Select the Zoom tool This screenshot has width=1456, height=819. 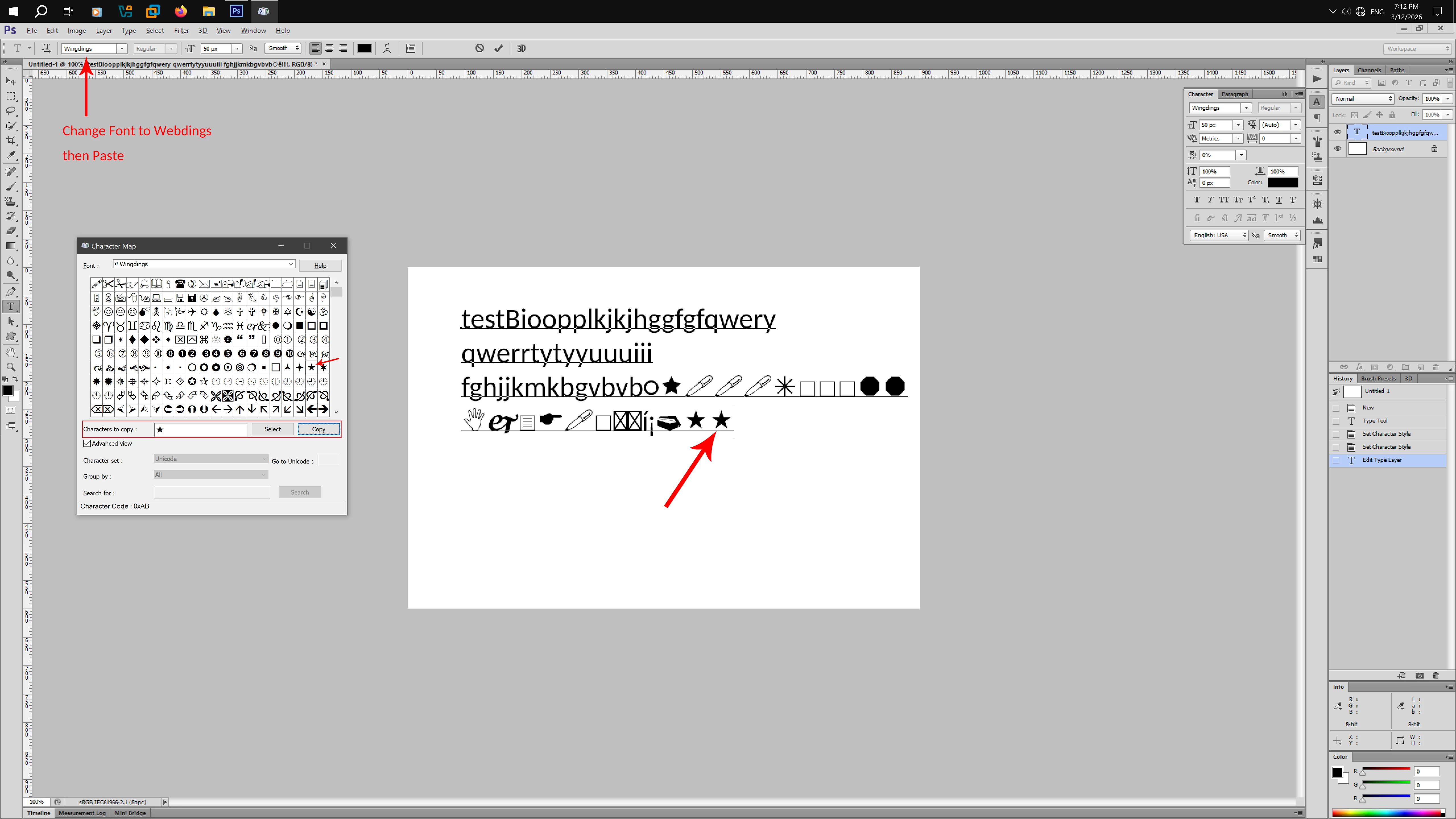click(11, 367)
